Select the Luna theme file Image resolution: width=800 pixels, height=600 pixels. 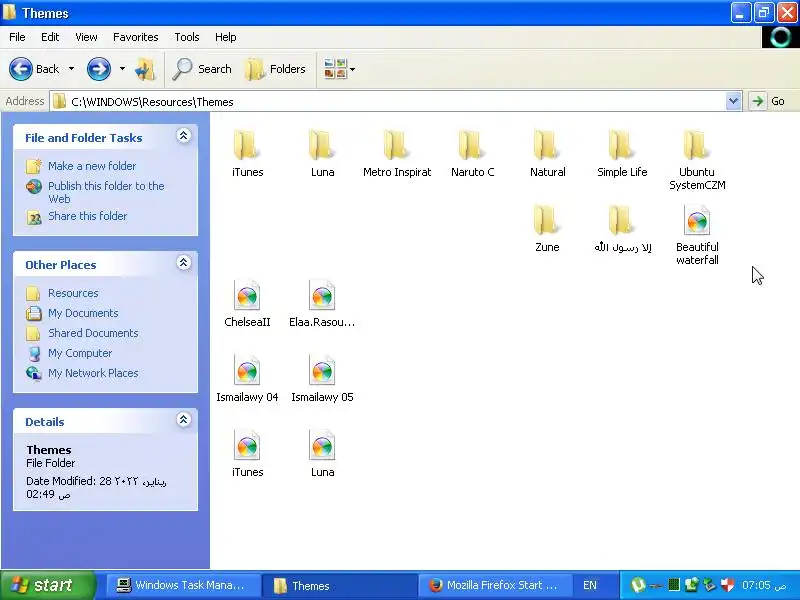322,454
